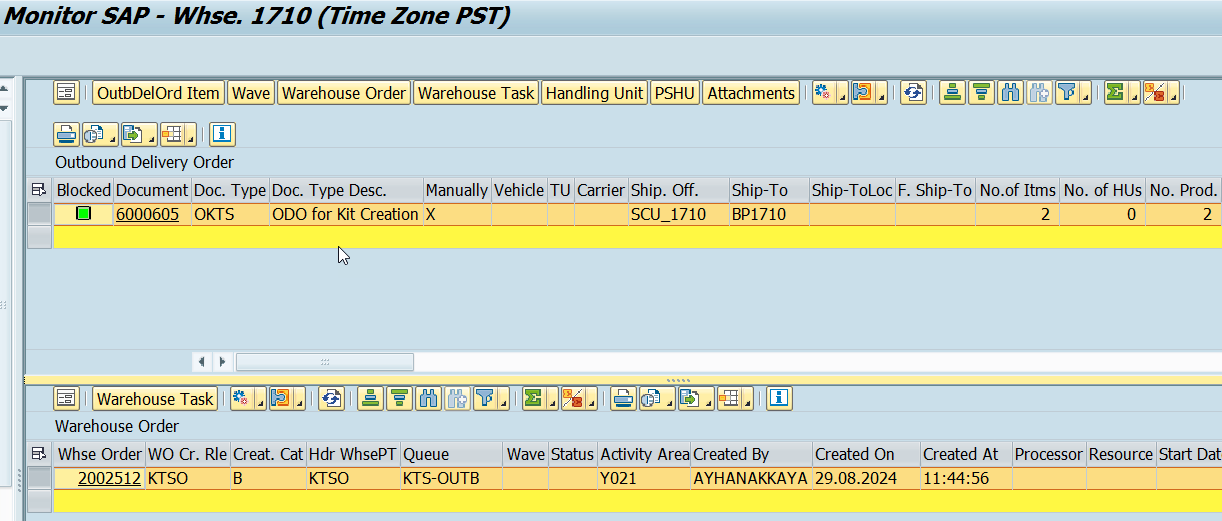Screen dimensions: 1222x521
Task: Click Information icon in the Warehouse Order toolbar
Action: [x=779, y=398]
